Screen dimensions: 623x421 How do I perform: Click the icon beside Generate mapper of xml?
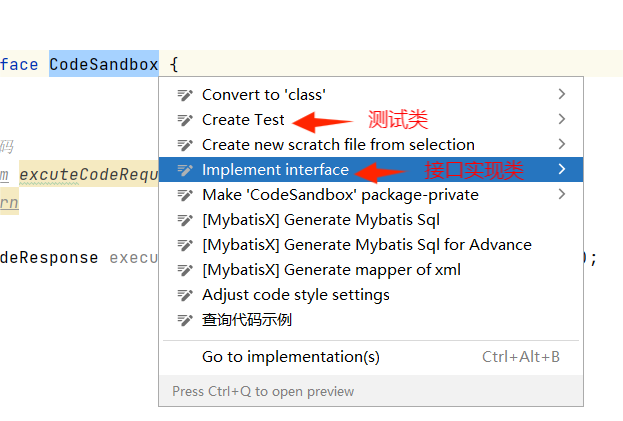click(185, 270)
